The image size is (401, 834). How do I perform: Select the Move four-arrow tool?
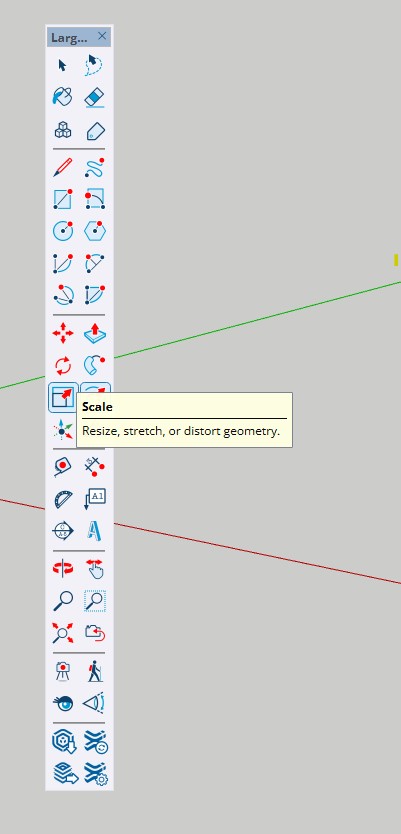(63, 334)
